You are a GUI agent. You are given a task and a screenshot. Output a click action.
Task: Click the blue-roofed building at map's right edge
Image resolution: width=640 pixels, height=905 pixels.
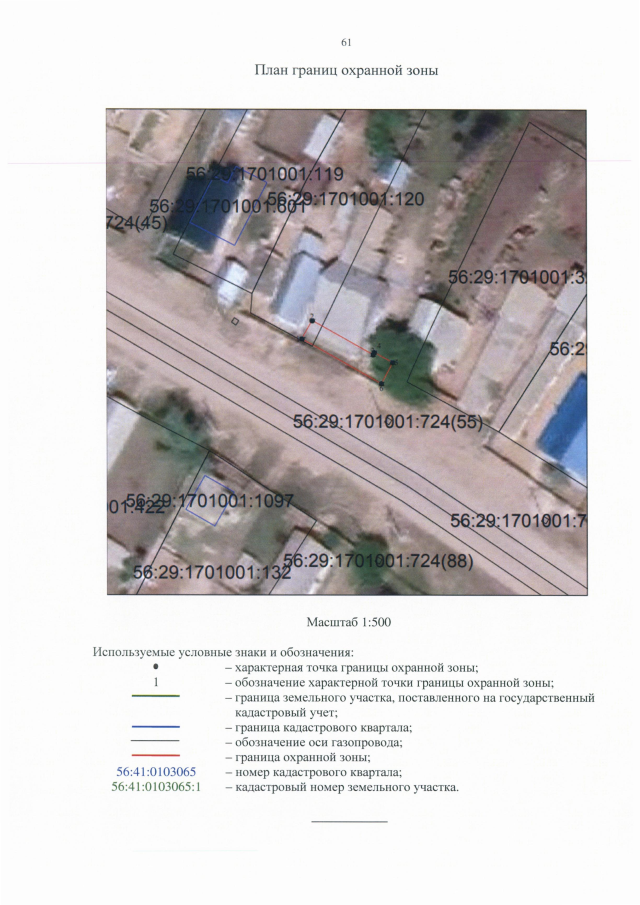pos(565,425)
